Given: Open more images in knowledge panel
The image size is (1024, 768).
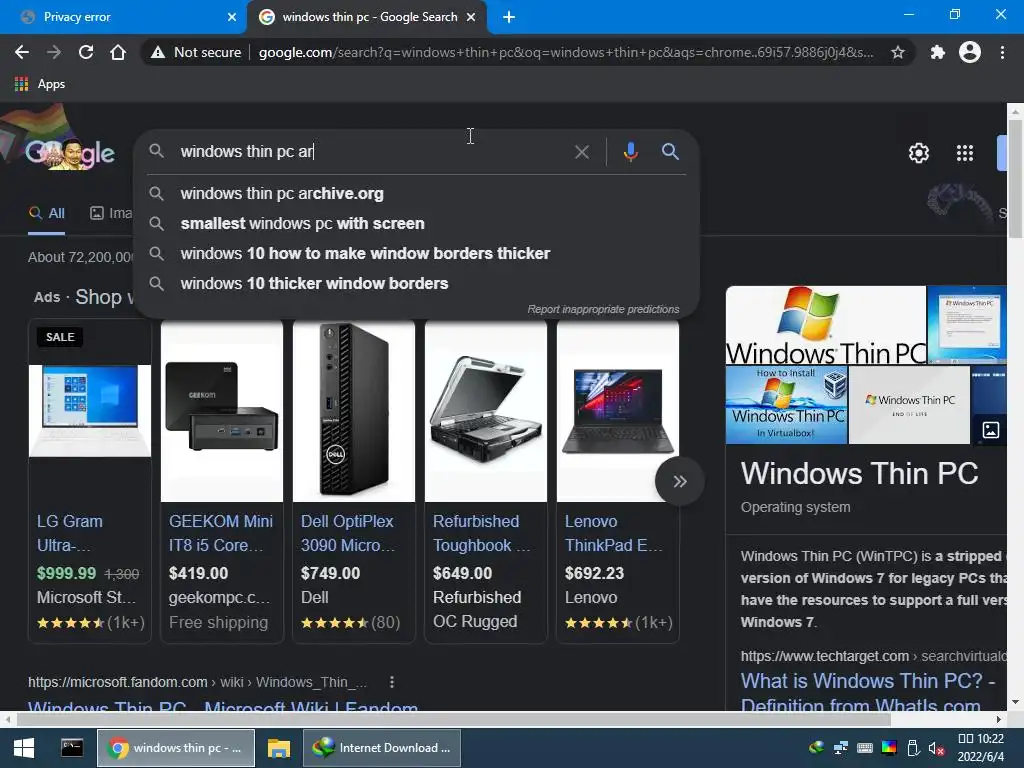Looking at the screenshot, I should click(991, 430).
